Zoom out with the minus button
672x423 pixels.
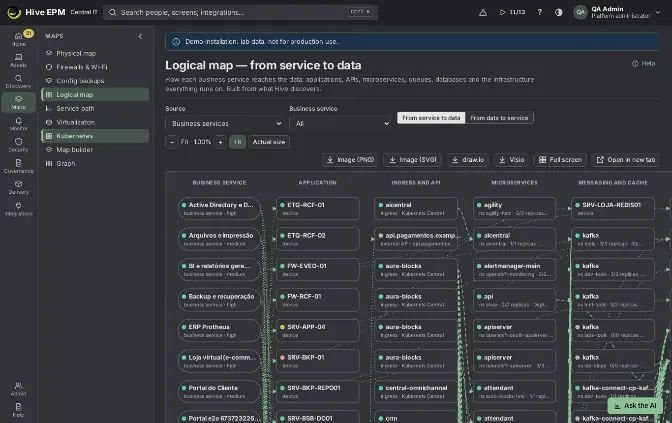pos(172,142)
